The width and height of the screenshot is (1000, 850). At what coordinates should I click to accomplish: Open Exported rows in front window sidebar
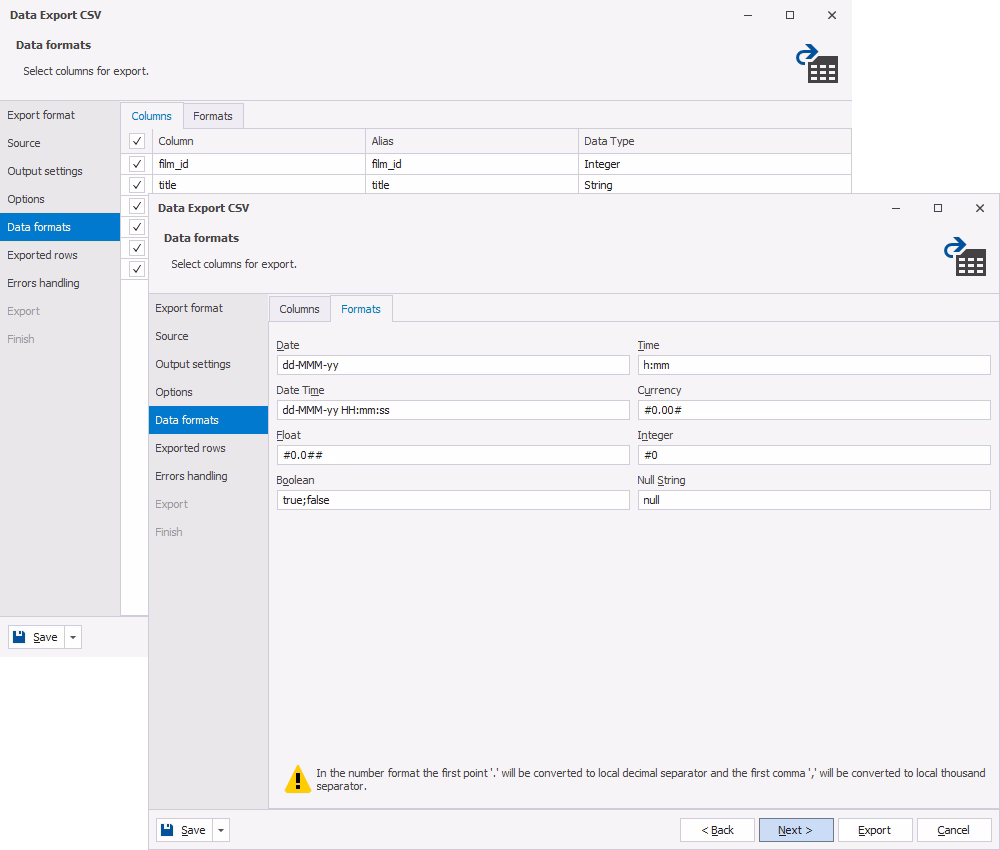click(x=208, y=448)
